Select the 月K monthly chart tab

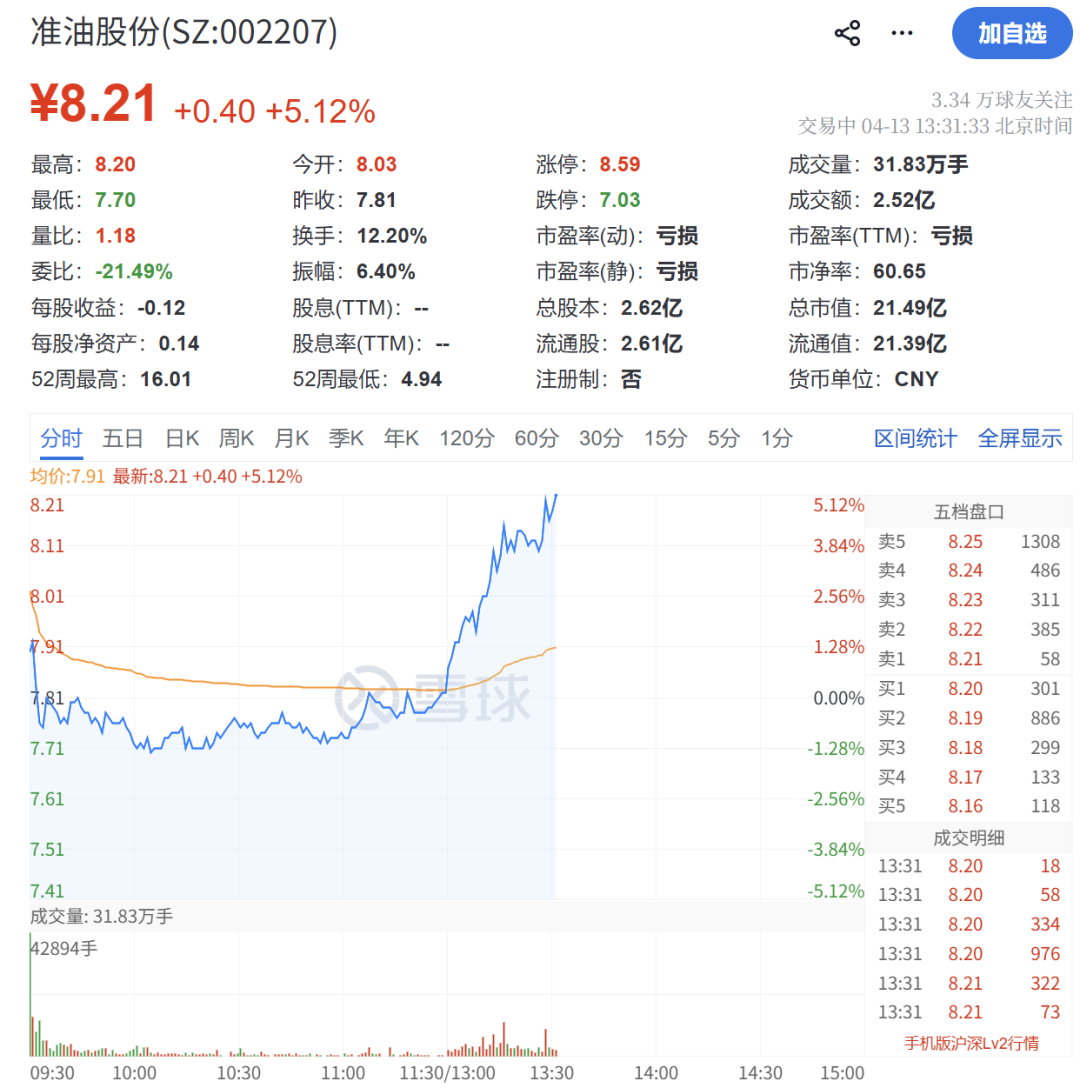tap(290, 437)
